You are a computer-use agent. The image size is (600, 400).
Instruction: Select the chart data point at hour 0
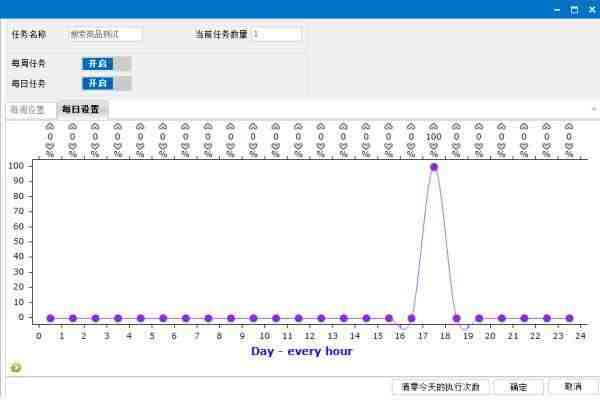tap(50, 318)
